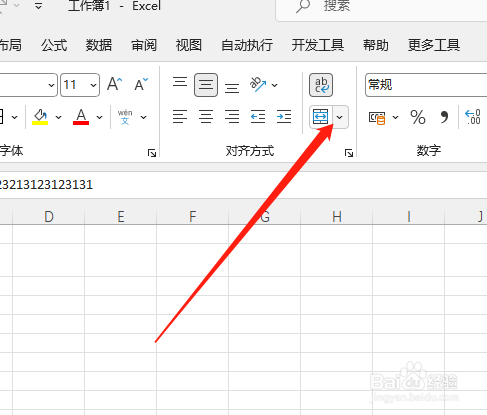Open the font color dropdown arrow
This screenshot has height=415, width=487.
[99, 117]
